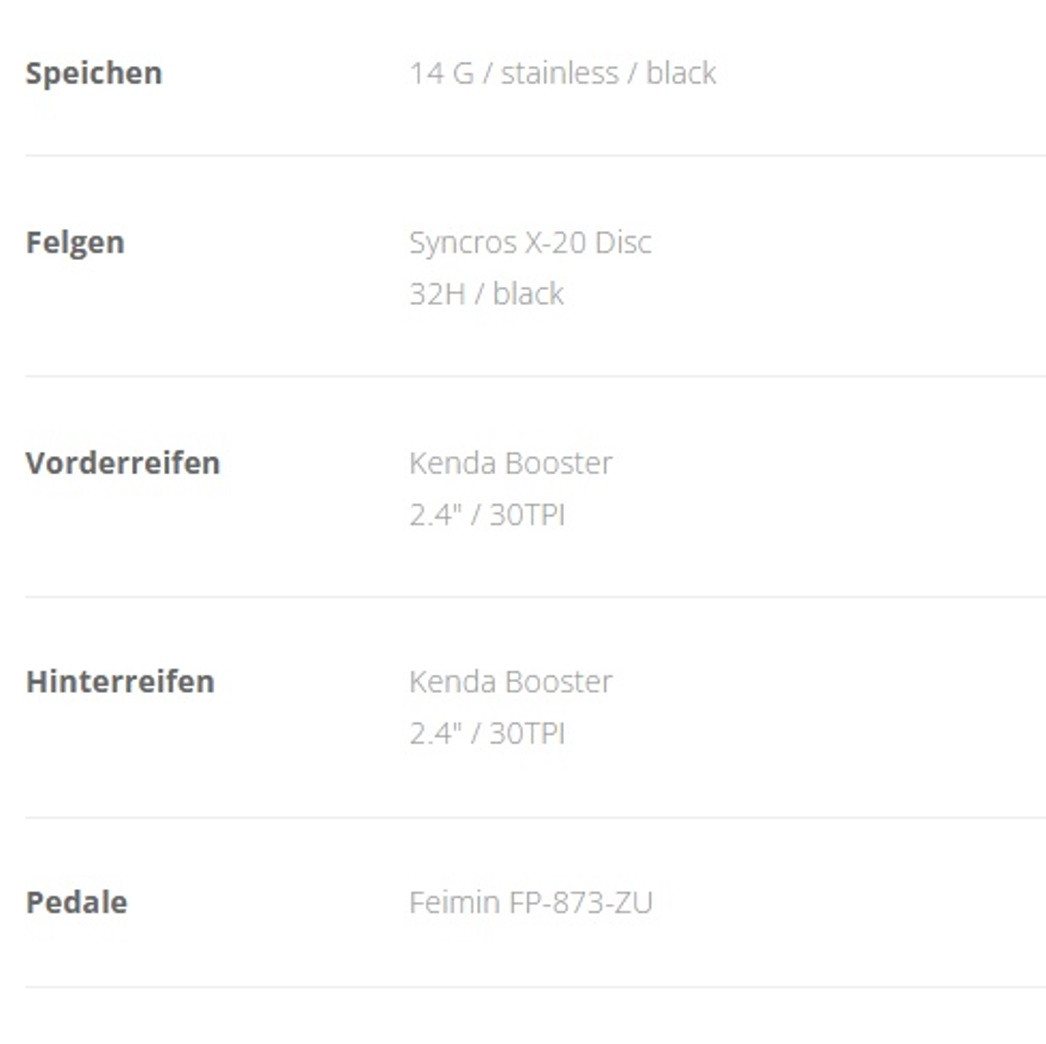Click 2.4" / 30TPI under Hinterreifen
1046x1044 pixels.
487,733
